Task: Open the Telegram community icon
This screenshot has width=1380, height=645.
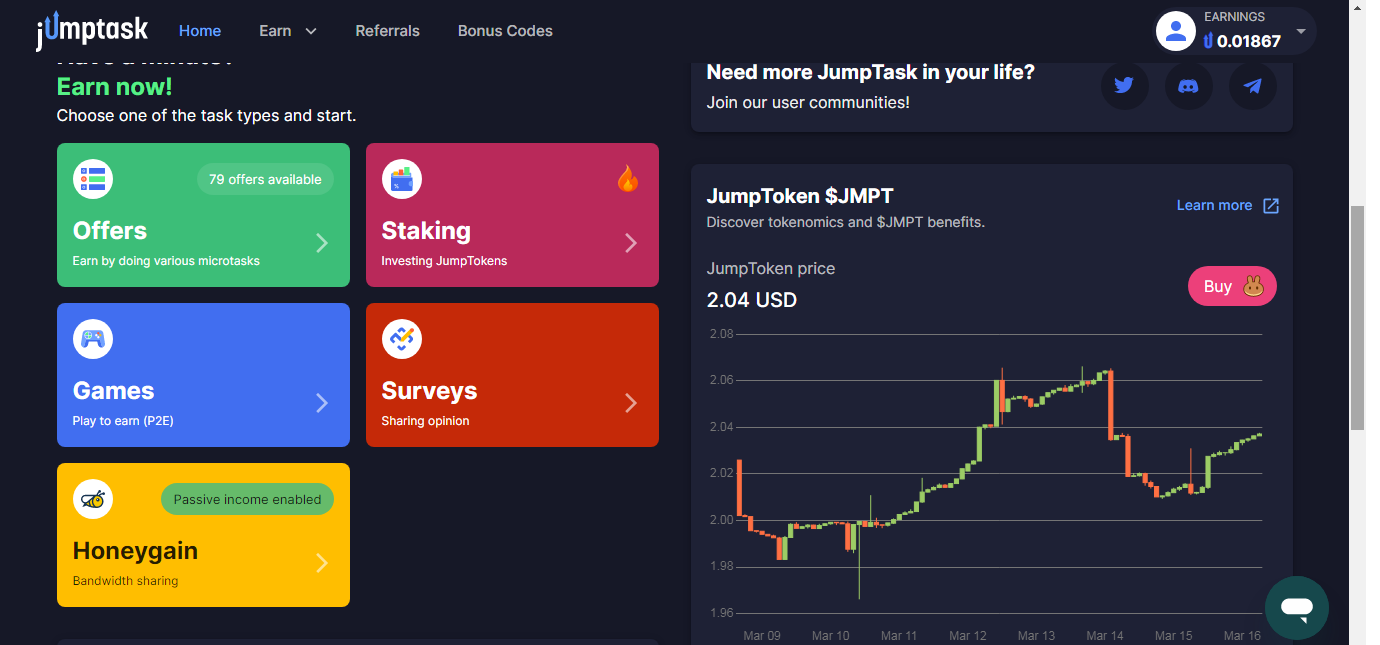Action: click(x=1253, y=86)
